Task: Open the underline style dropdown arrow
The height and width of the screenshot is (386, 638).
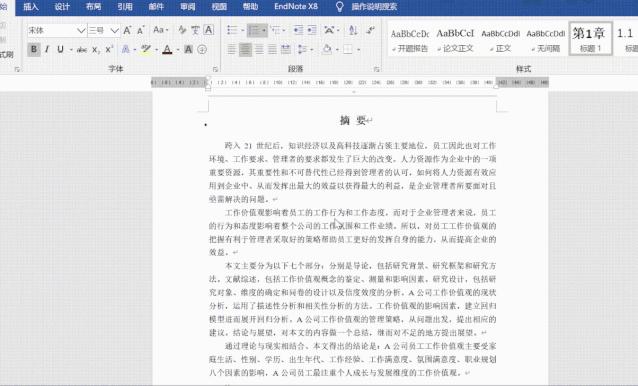Action: (x=70, y=50)
